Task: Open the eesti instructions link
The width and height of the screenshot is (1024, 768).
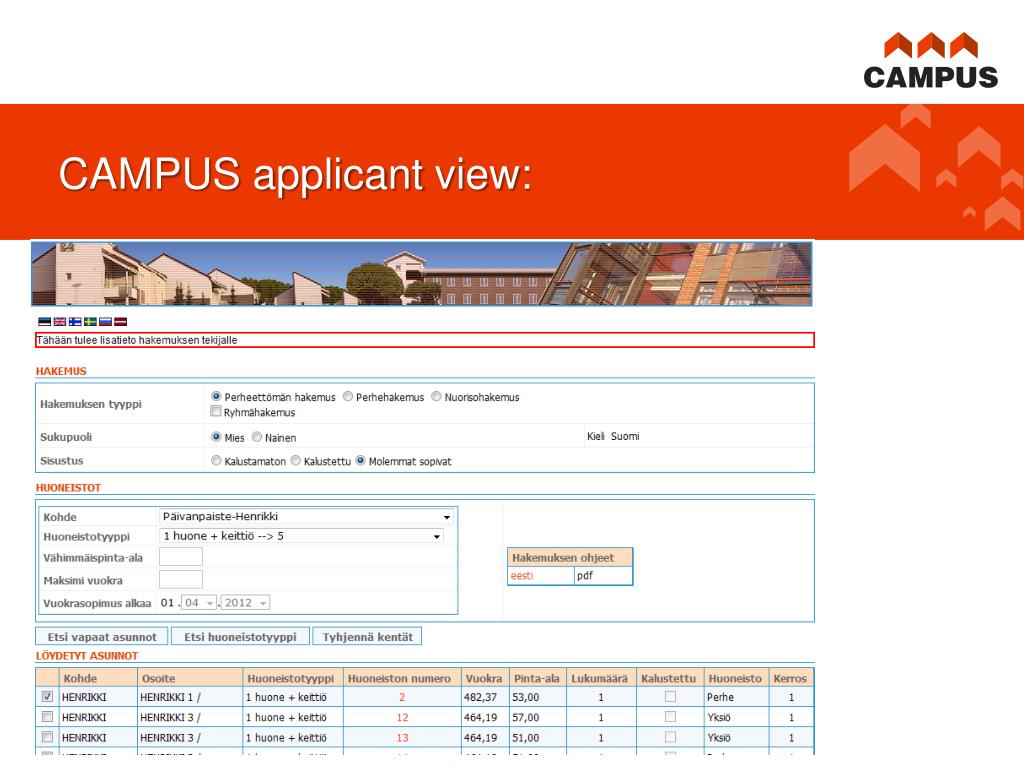Action: (522, 576)
